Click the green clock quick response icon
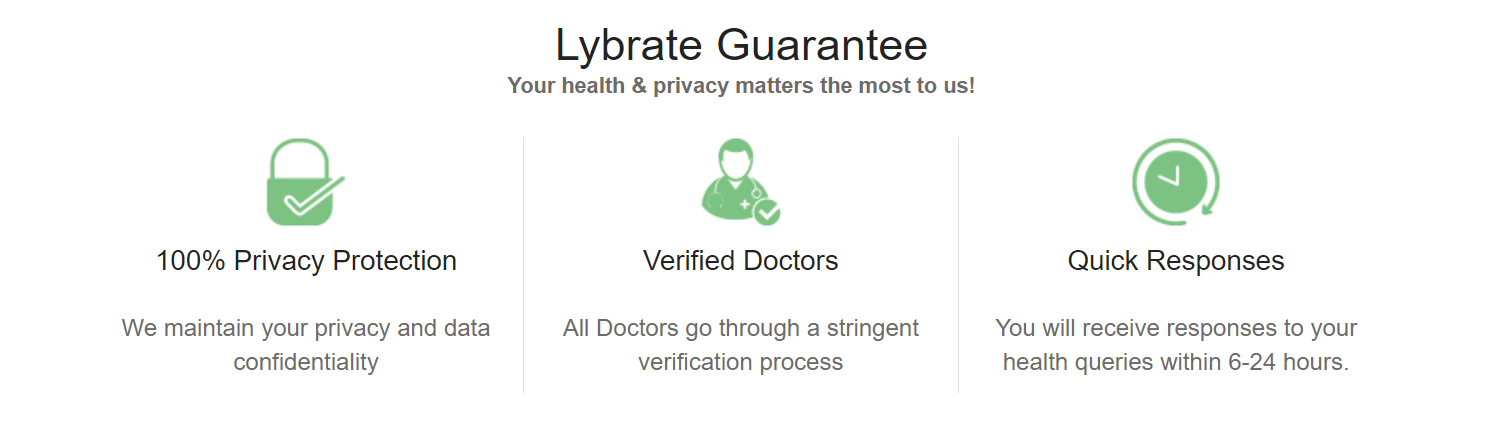Viewport: 1485px width, 440px height. click(1176, 182)
